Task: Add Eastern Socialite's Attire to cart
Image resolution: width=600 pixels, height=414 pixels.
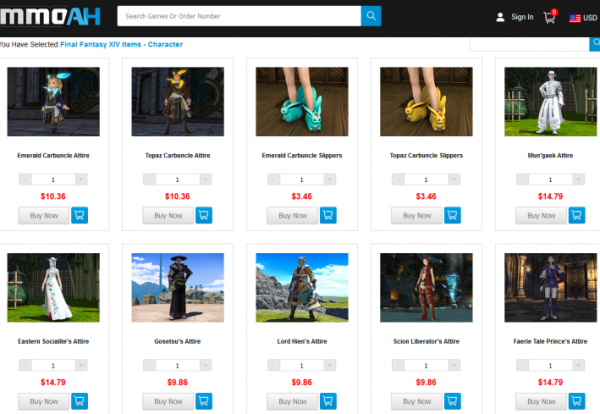Action: tap(80, 401)
